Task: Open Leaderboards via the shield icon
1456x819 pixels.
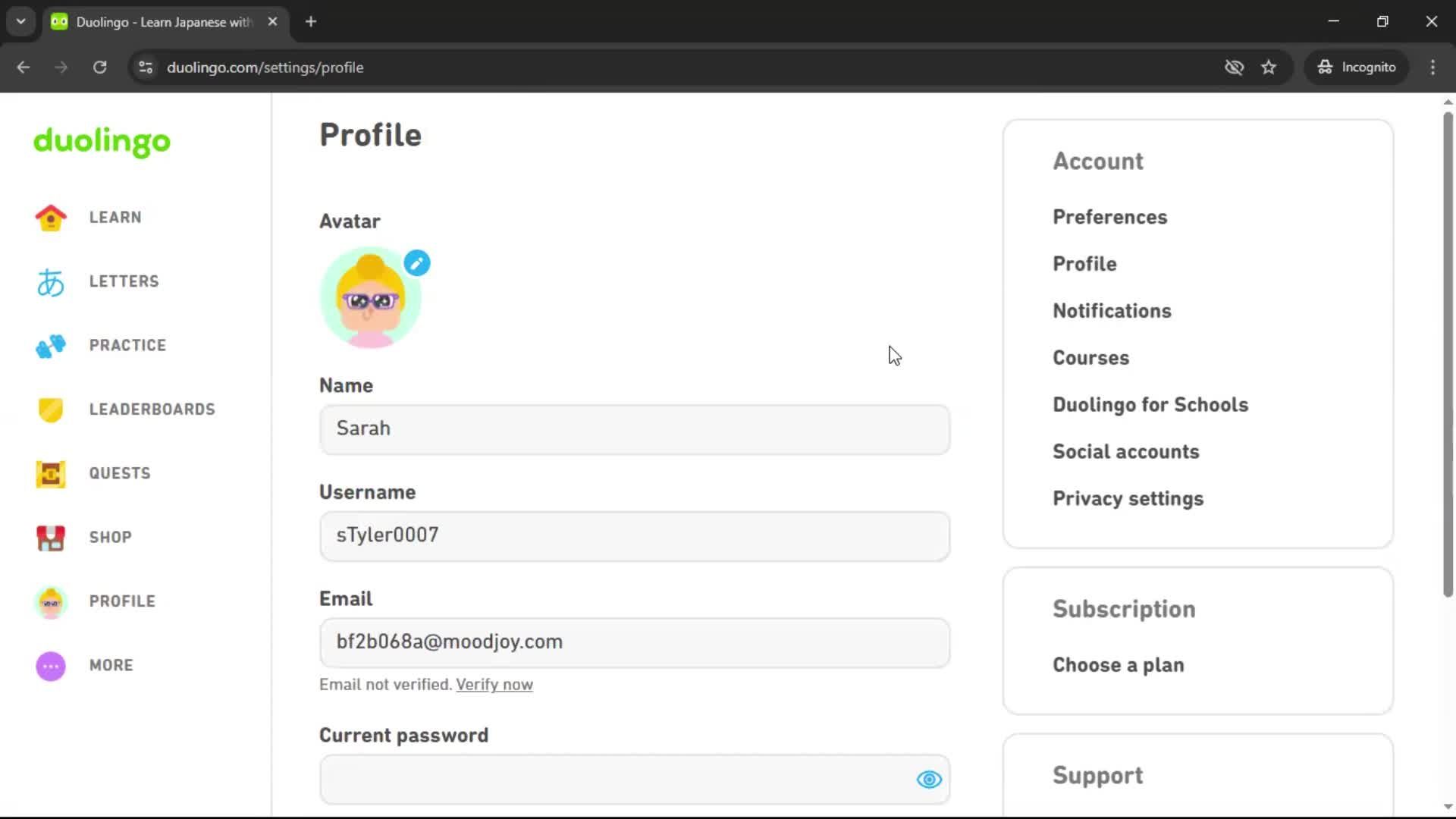Action: [x=50, y=409]
